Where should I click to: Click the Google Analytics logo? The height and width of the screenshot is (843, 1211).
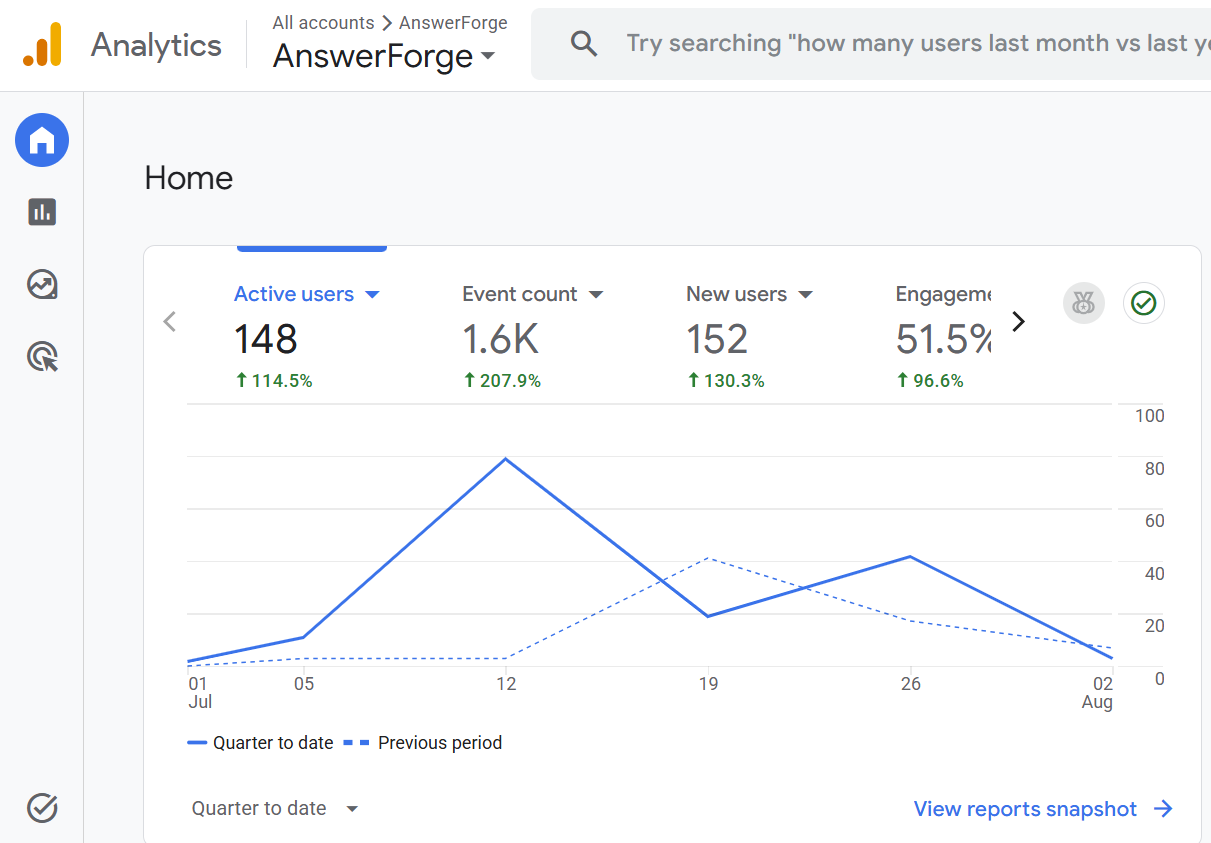pyautogui.click(x=43, y=45)
